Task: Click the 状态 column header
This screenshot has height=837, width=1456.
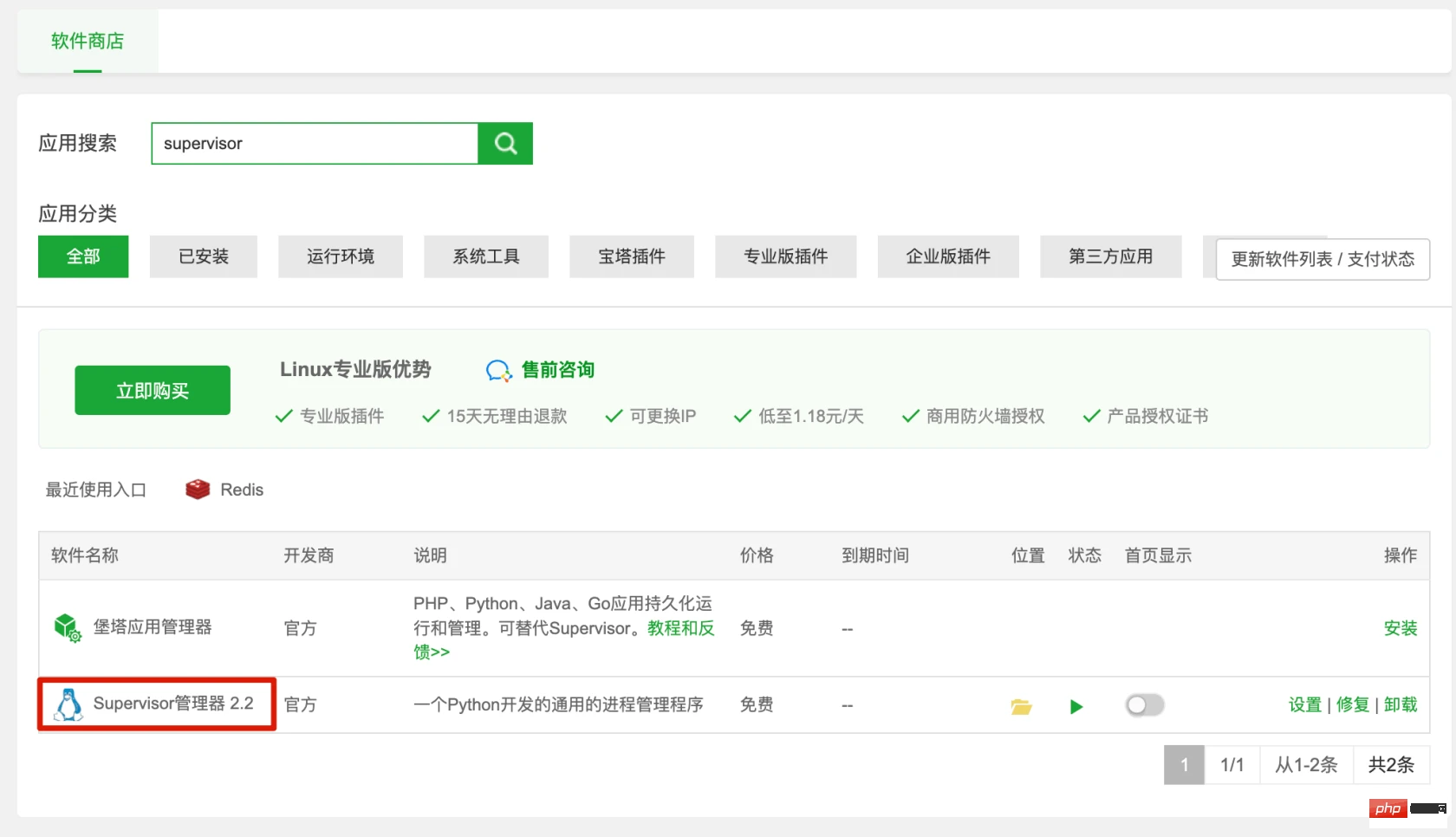Action: pyautogui.click(x=1085, y=555)
